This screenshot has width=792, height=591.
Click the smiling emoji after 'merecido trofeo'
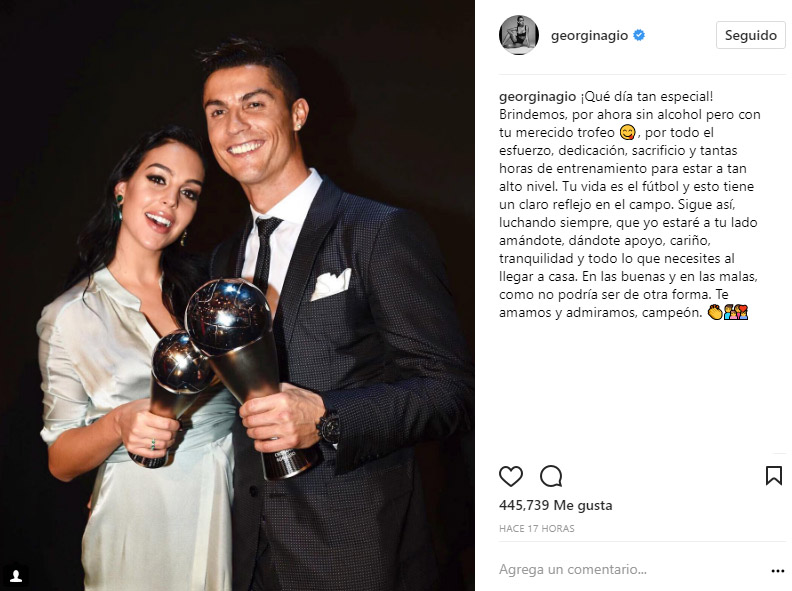627,132
